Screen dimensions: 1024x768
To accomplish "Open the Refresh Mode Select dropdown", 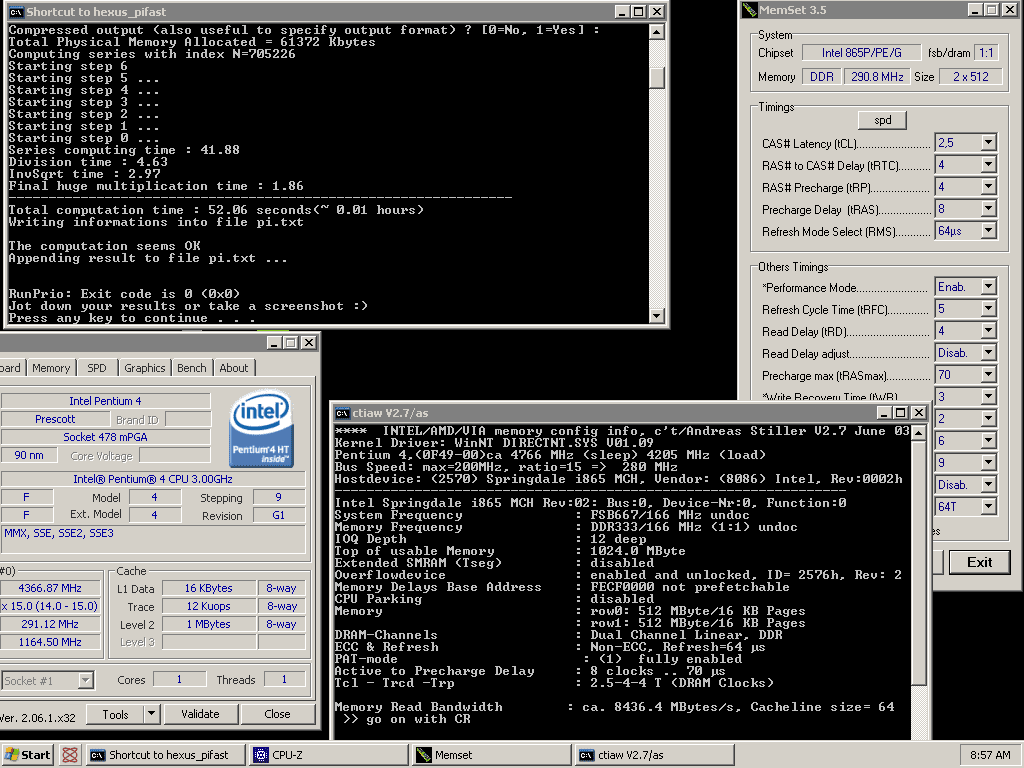I will click(x=989, y=231).
